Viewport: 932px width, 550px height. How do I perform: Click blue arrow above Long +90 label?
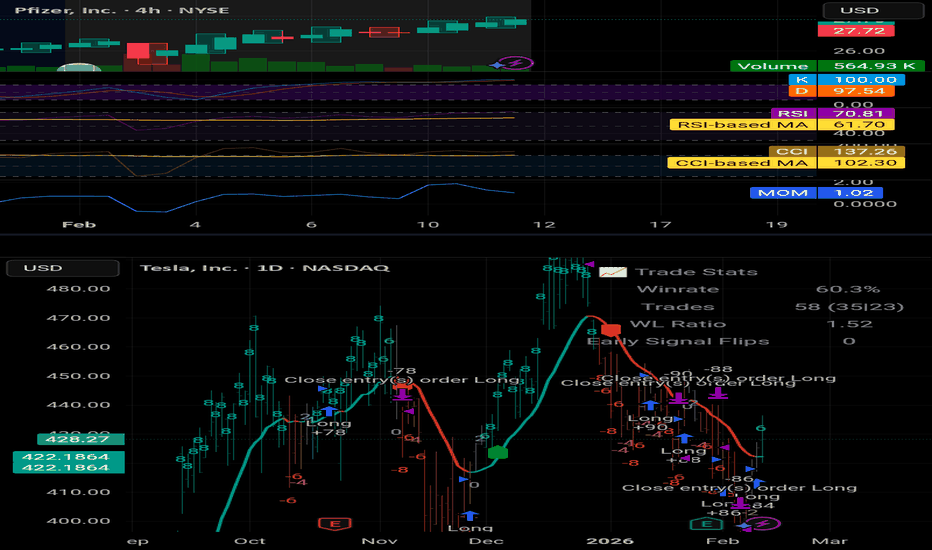pos(650,405)
